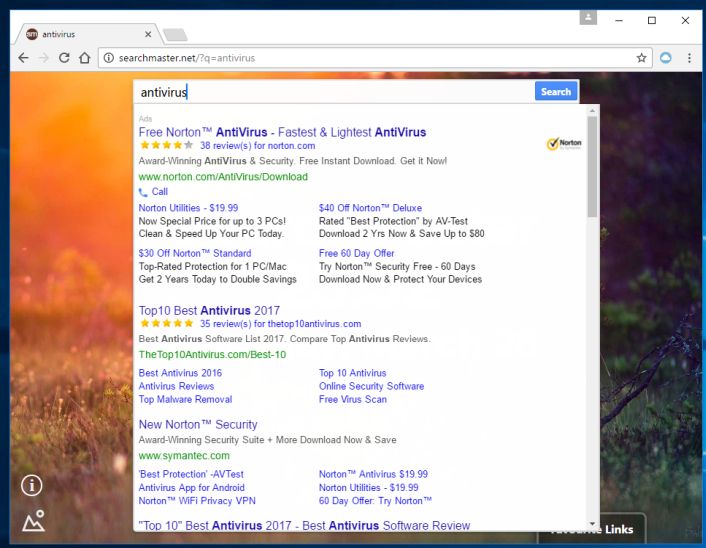The image size is (706, 548).
Task: Click the info circle icon on page
Action: coord(32,485)
